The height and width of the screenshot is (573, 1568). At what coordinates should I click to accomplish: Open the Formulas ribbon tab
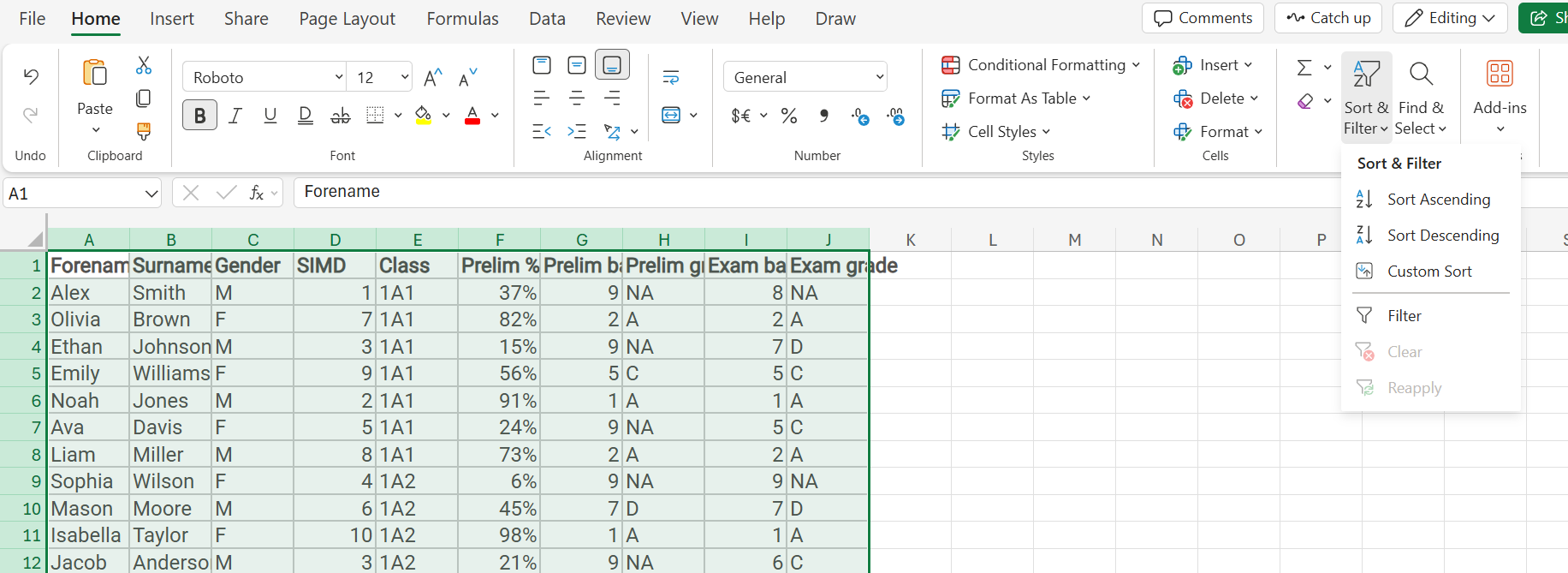tap(462, 19)
